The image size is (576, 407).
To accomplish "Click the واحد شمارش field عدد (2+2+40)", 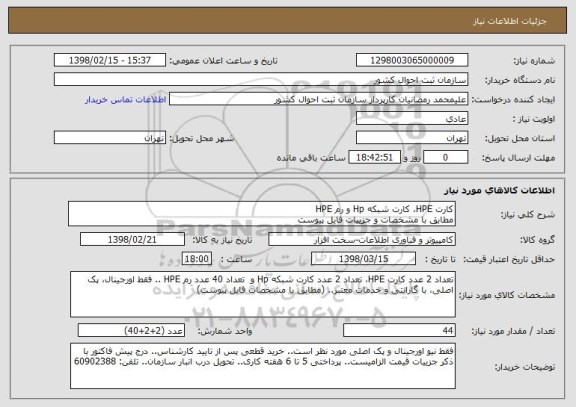I will pos(131,330).
